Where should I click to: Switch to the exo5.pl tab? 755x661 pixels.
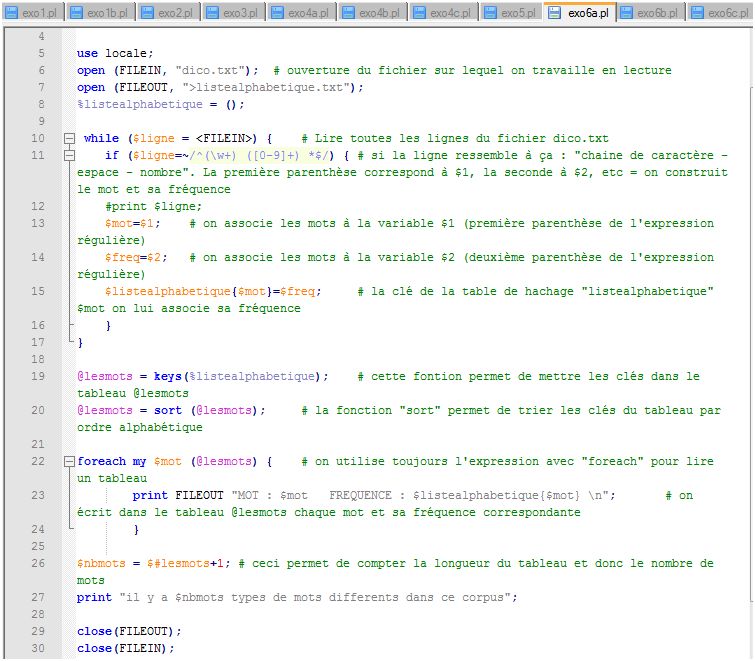point(511,13)
